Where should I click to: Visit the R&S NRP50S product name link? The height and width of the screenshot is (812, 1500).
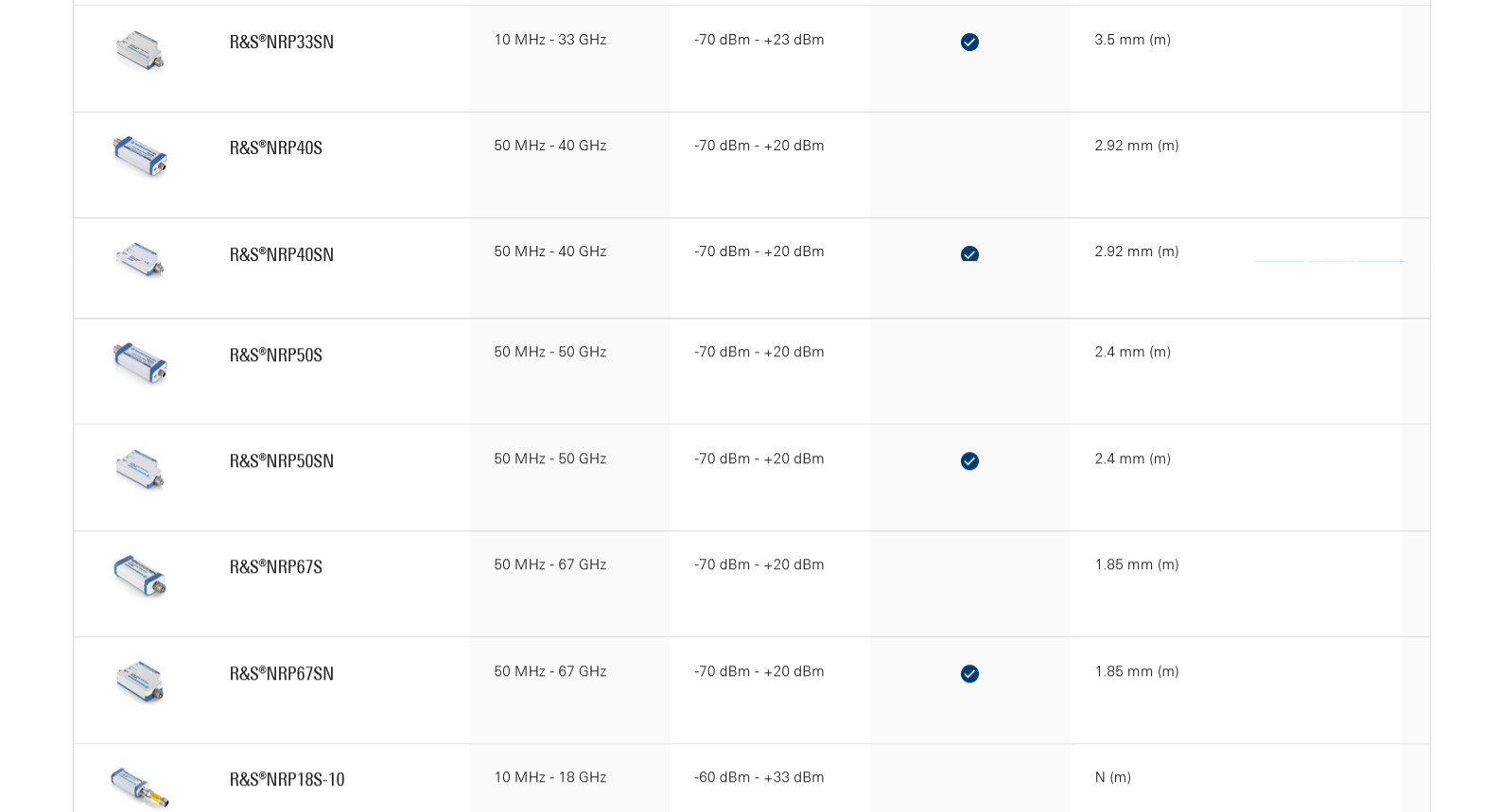(x=276, y=355)
